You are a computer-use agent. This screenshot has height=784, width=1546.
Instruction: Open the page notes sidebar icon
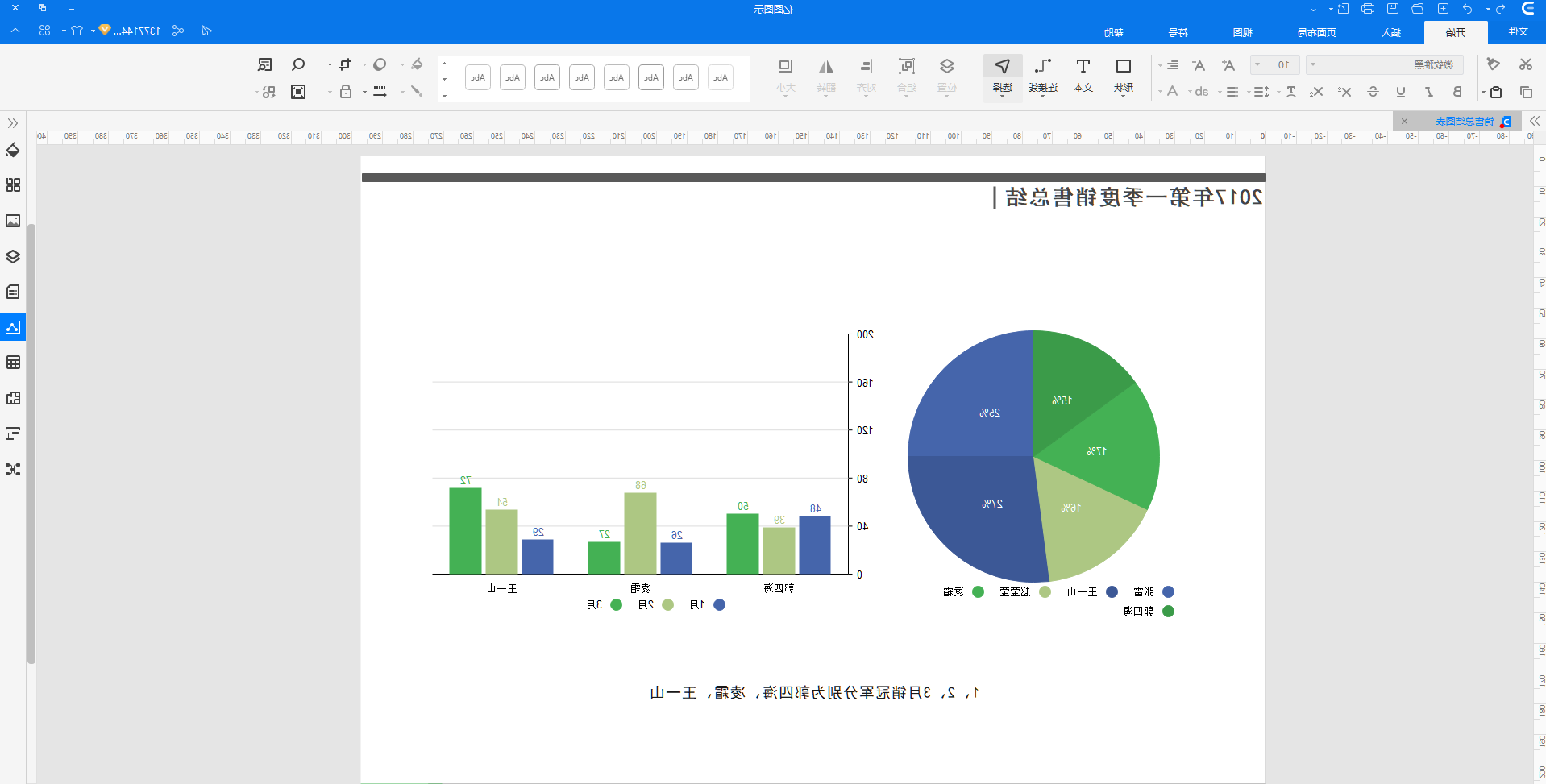pos(13,292)
